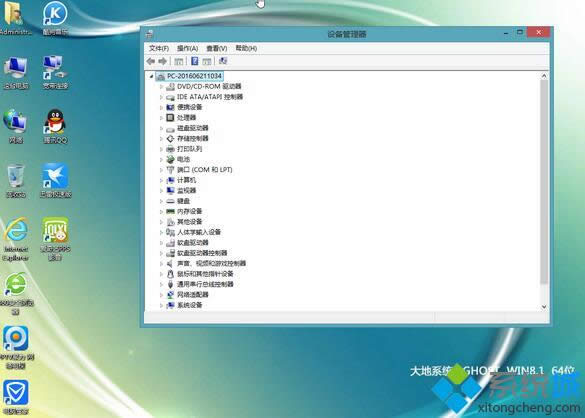The height and width of the screenshot is (418, 585).
Task: Expand the 打印队列 category
Action: pos(161,149)
